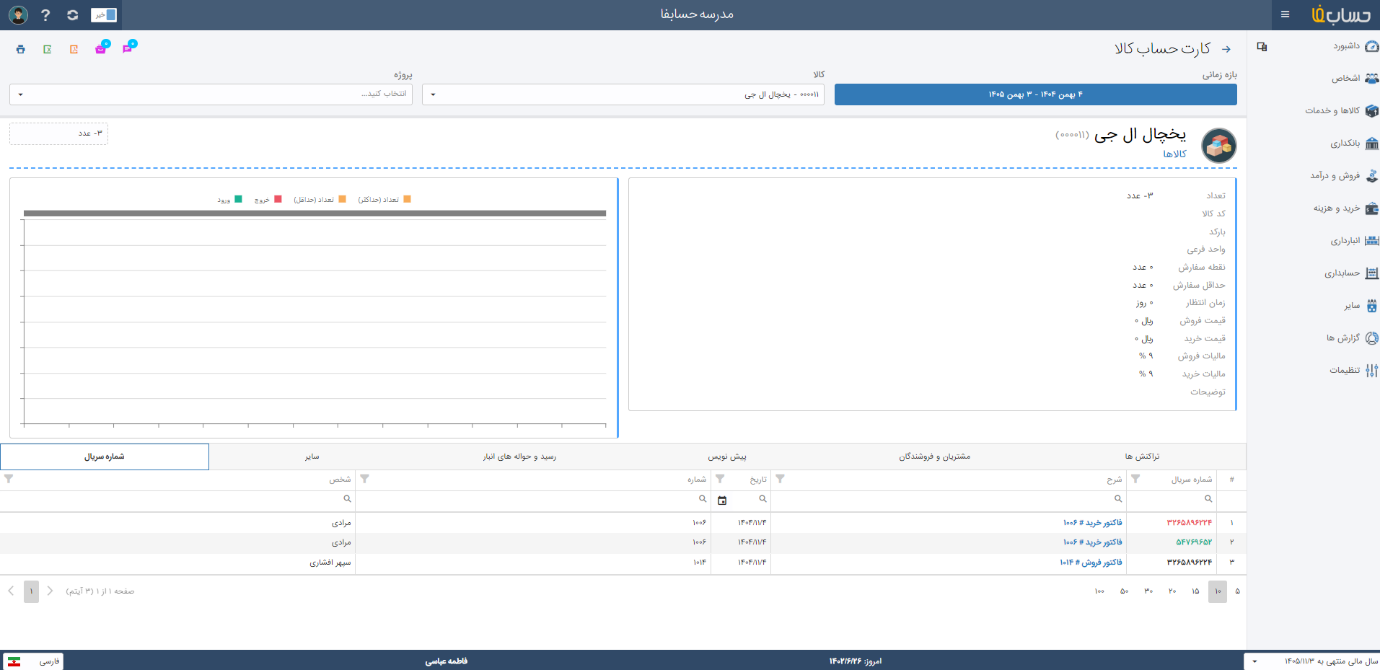Open the اشخاص people sidebar icon
Viewport: 1380px width, 670px height.
point(1371,78)
